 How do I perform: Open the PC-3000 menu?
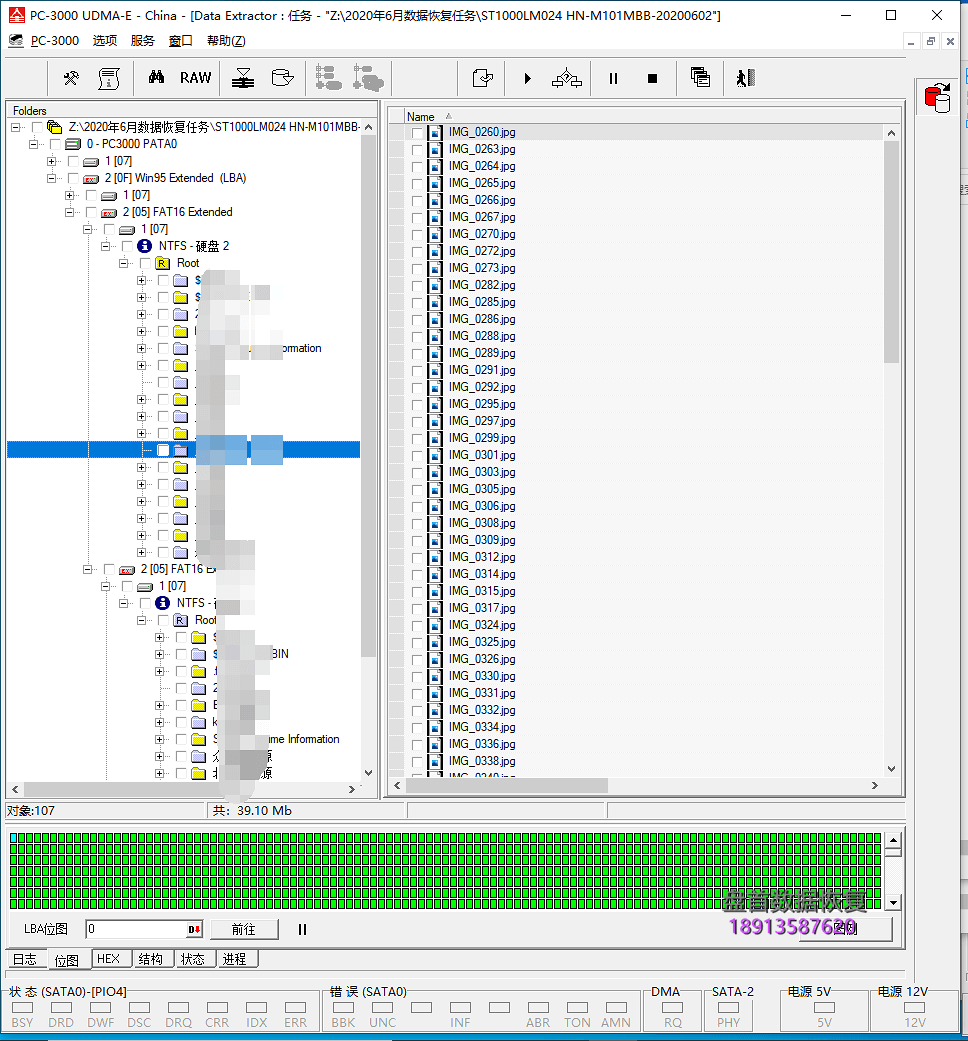(54, 41)
